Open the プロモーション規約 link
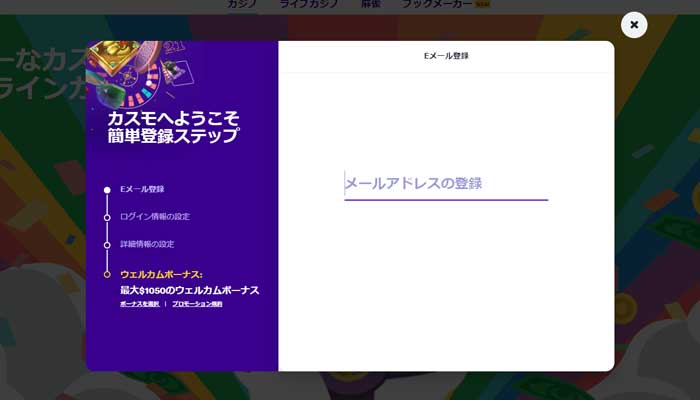This screenshot has height=400, width=700. [x=197, y=304]
